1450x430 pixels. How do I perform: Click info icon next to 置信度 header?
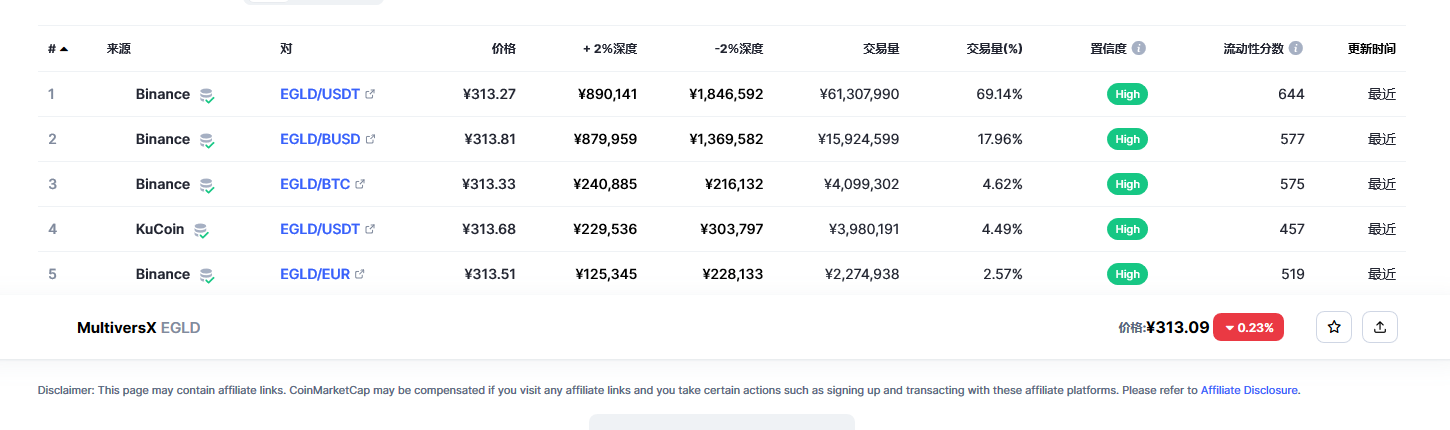pos(1139,48)
